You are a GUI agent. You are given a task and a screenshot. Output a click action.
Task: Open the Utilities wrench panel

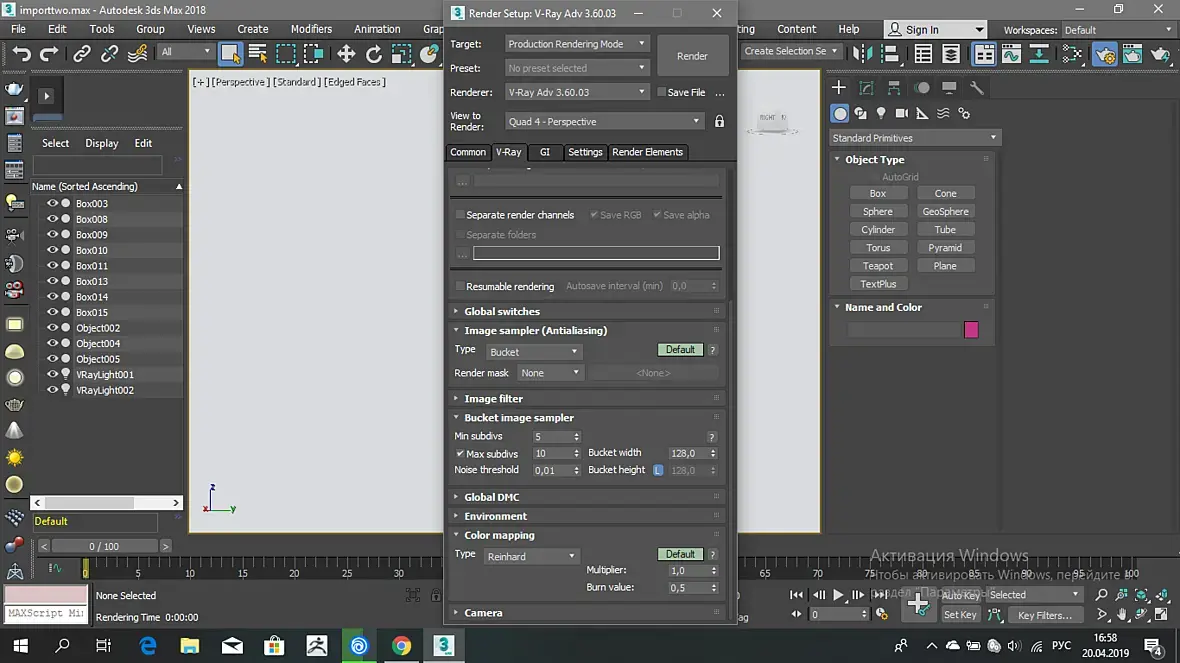[x=977, y=88]
